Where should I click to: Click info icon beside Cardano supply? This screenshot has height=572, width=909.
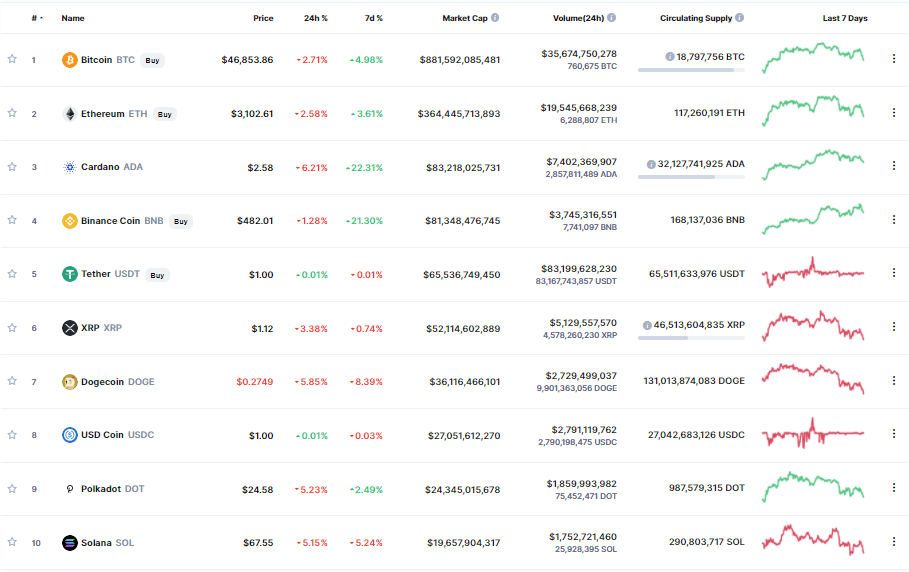(651, 165)
